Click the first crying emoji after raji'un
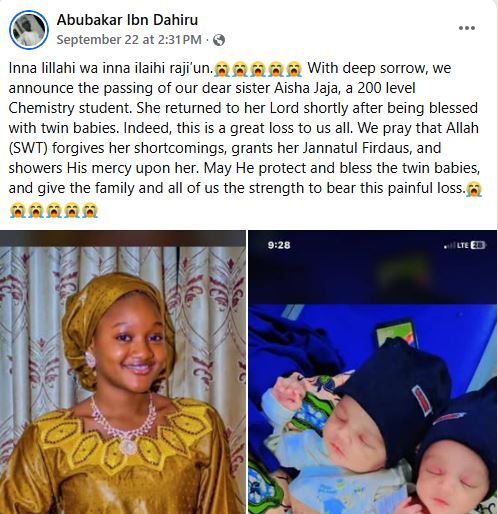498x514 pixels. [221, 69]
